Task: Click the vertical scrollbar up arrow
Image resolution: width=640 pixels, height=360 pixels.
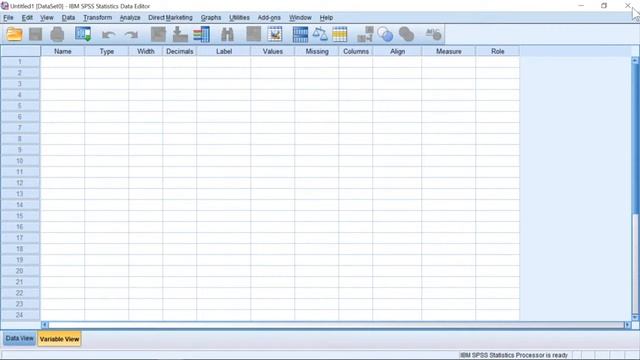Action: tap(635, 60)
